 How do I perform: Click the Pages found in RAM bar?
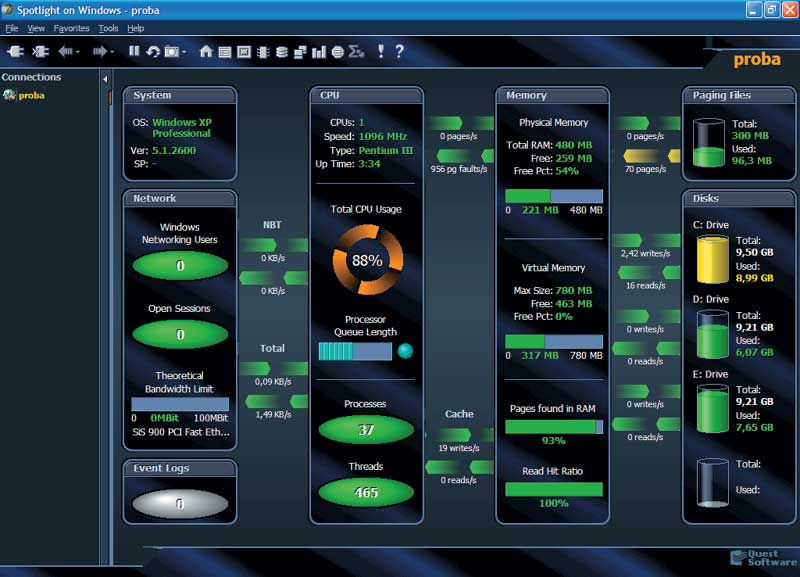tap(554, 427)
